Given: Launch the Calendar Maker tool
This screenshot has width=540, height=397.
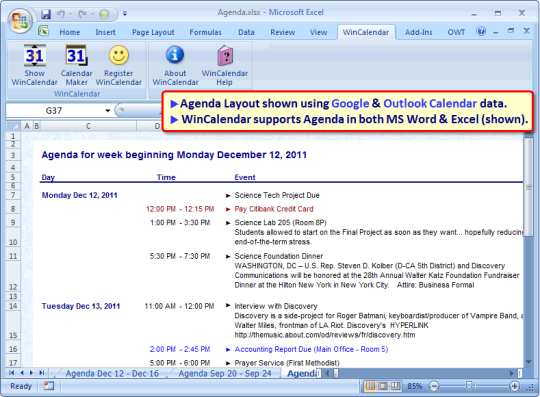Looking at the screenshot, I should click(76, 65).
